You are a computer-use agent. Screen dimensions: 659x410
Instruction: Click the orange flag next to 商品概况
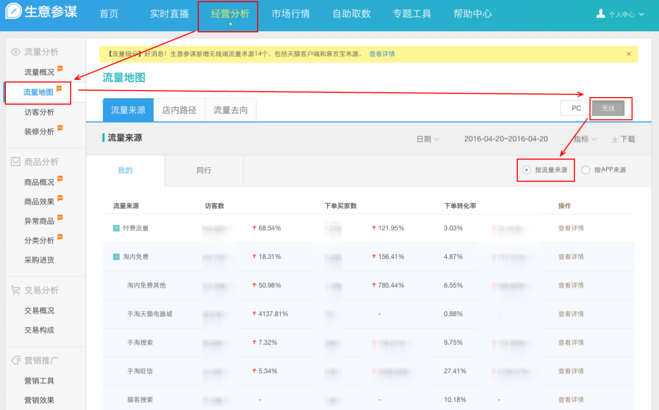[60, 179]
